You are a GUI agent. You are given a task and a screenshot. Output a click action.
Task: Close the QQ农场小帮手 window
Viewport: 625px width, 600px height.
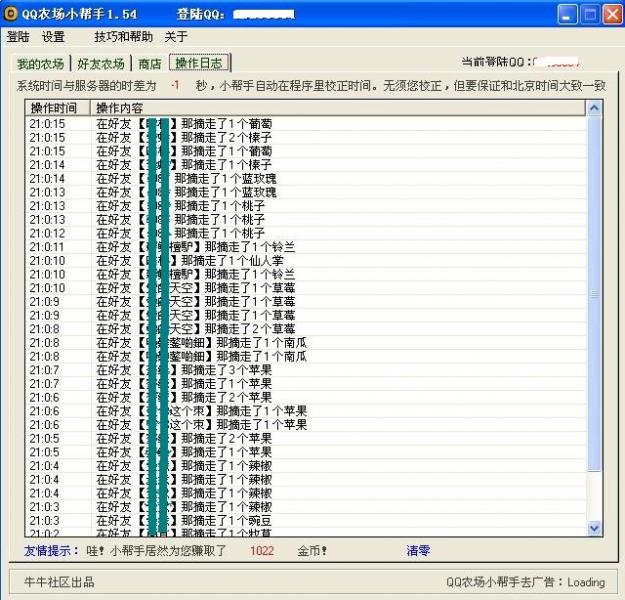(x=612, y=14)
